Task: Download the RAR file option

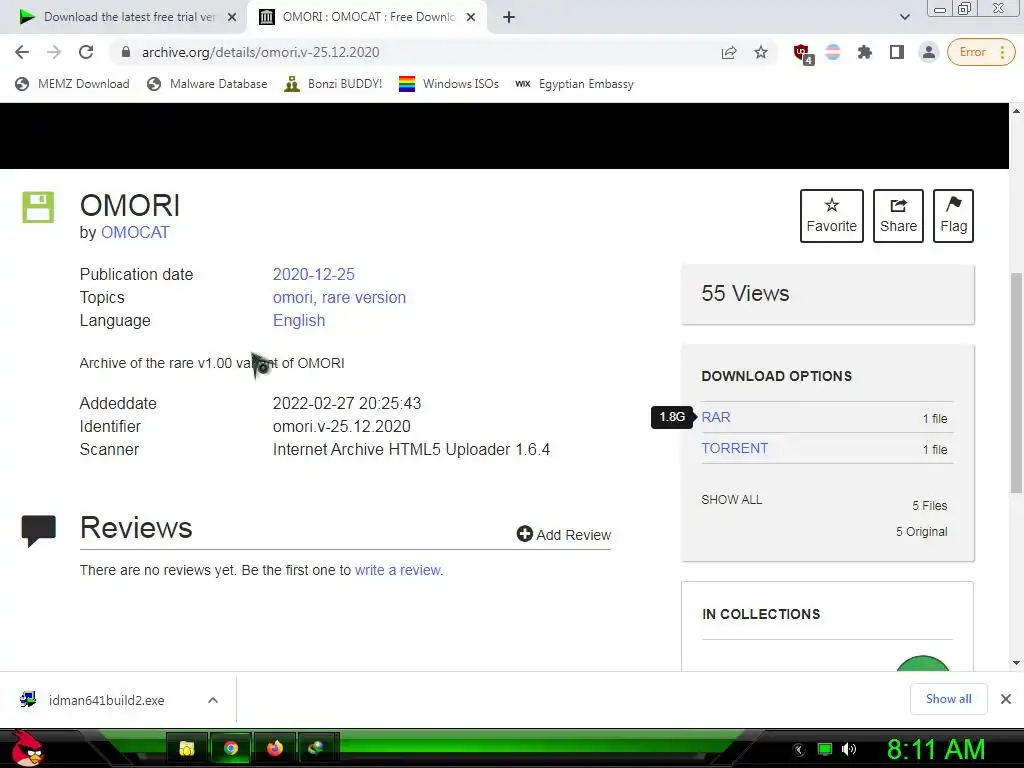Action: pyautogui.click(x=716, y=417)
